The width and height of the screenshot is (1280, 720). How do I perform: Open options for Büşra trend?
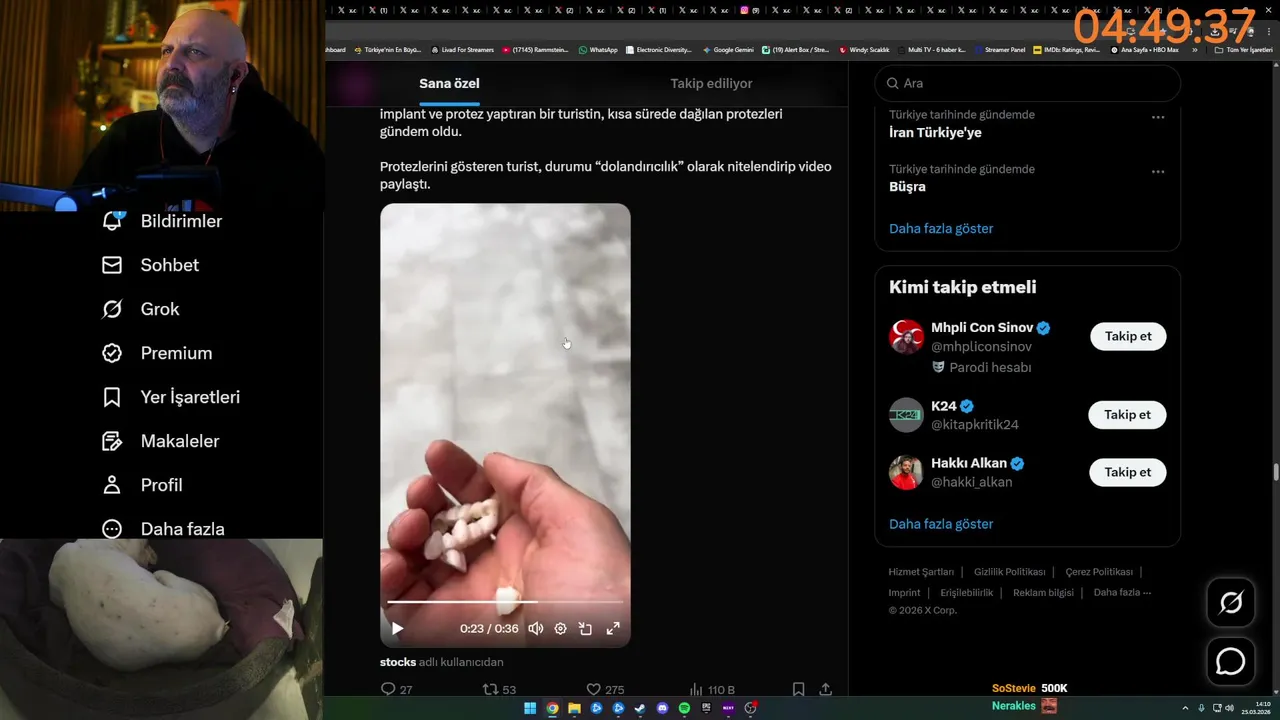[x=1158, y=172]
